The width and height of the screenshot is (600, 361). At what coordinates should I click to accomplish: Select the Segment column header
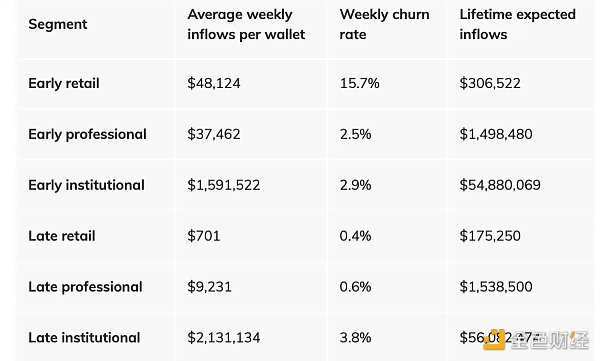[58, 25]
